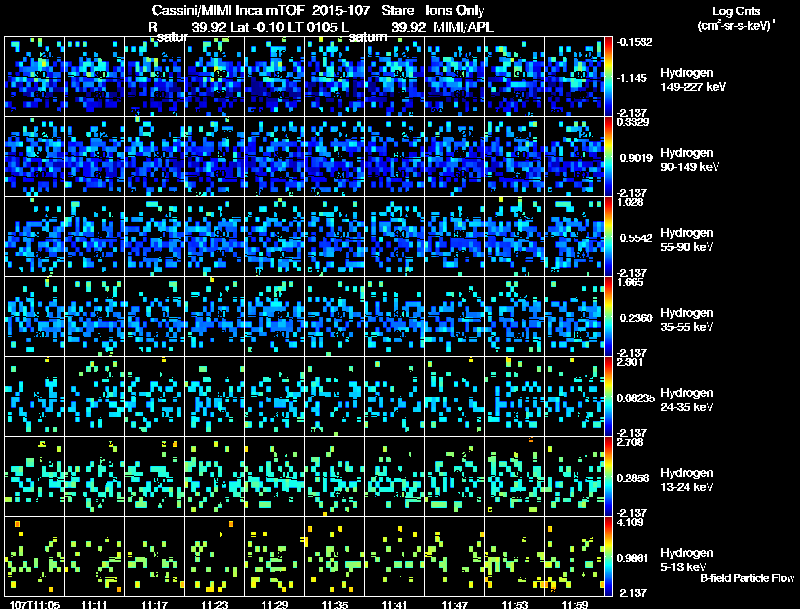The image size is (800, 609).
Task: Click the '11:53' time axis label
Action: (515, 604)
